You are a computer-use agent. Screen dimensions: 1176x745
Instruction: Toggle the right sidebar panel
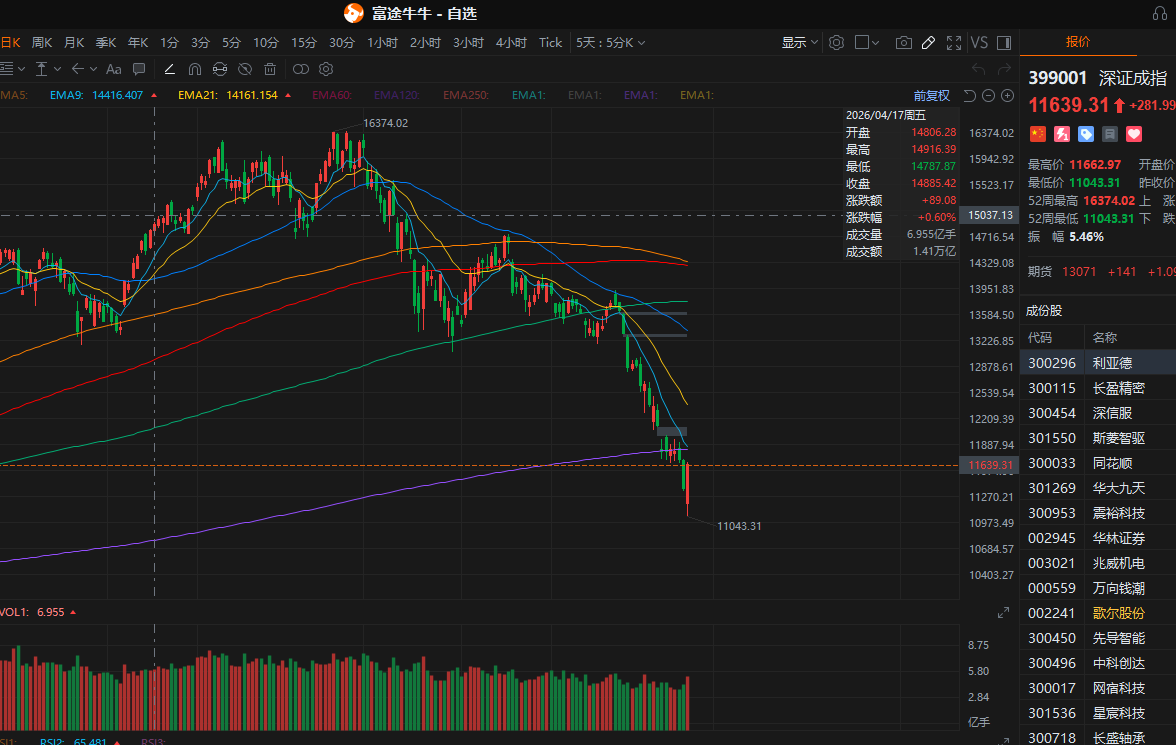(x=1004, y=43)
